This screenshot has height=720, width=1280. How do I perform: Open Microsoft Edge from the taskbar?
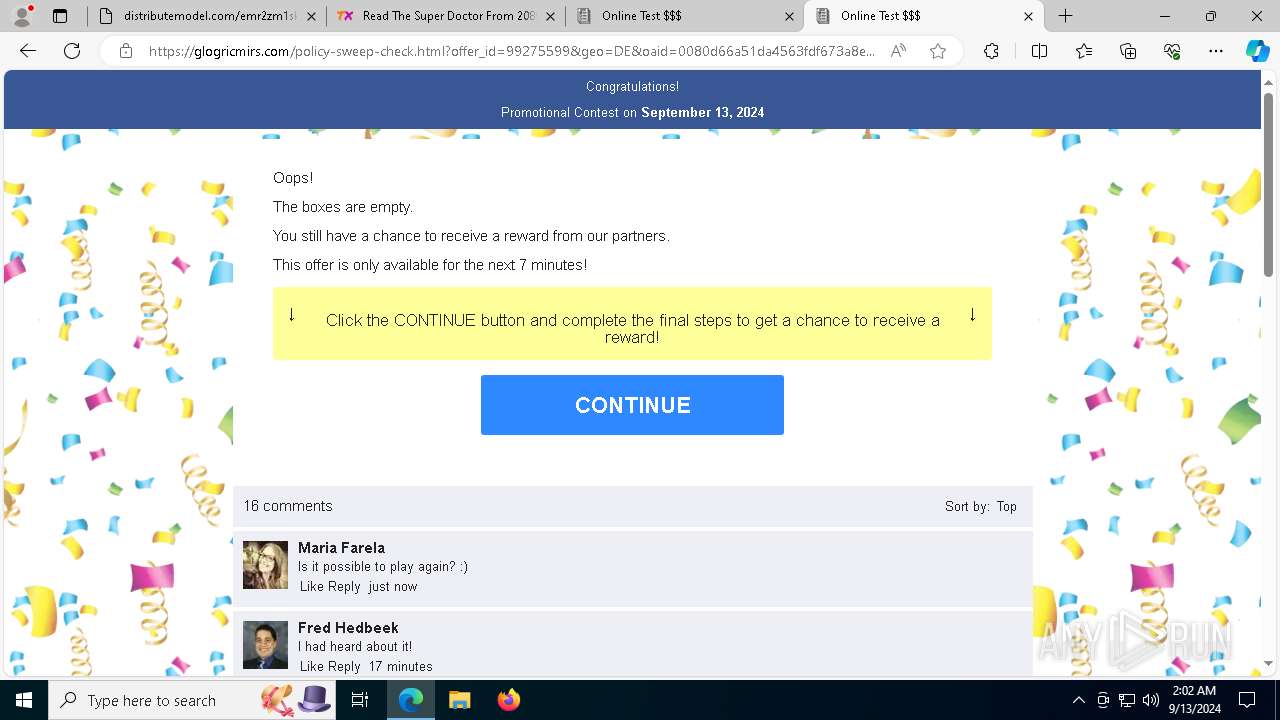pos(411,700)
